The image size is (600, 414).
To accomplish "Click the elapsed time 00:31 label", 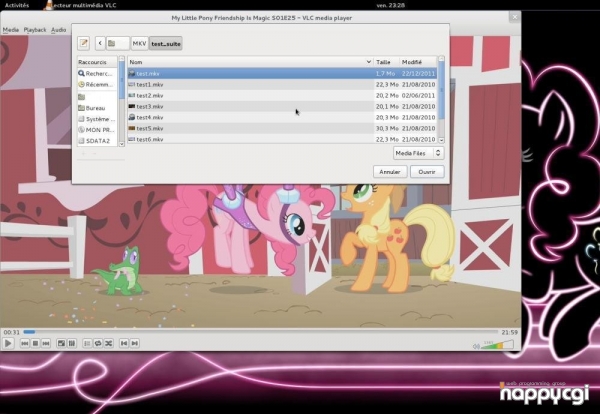I will tap(11, 333).
